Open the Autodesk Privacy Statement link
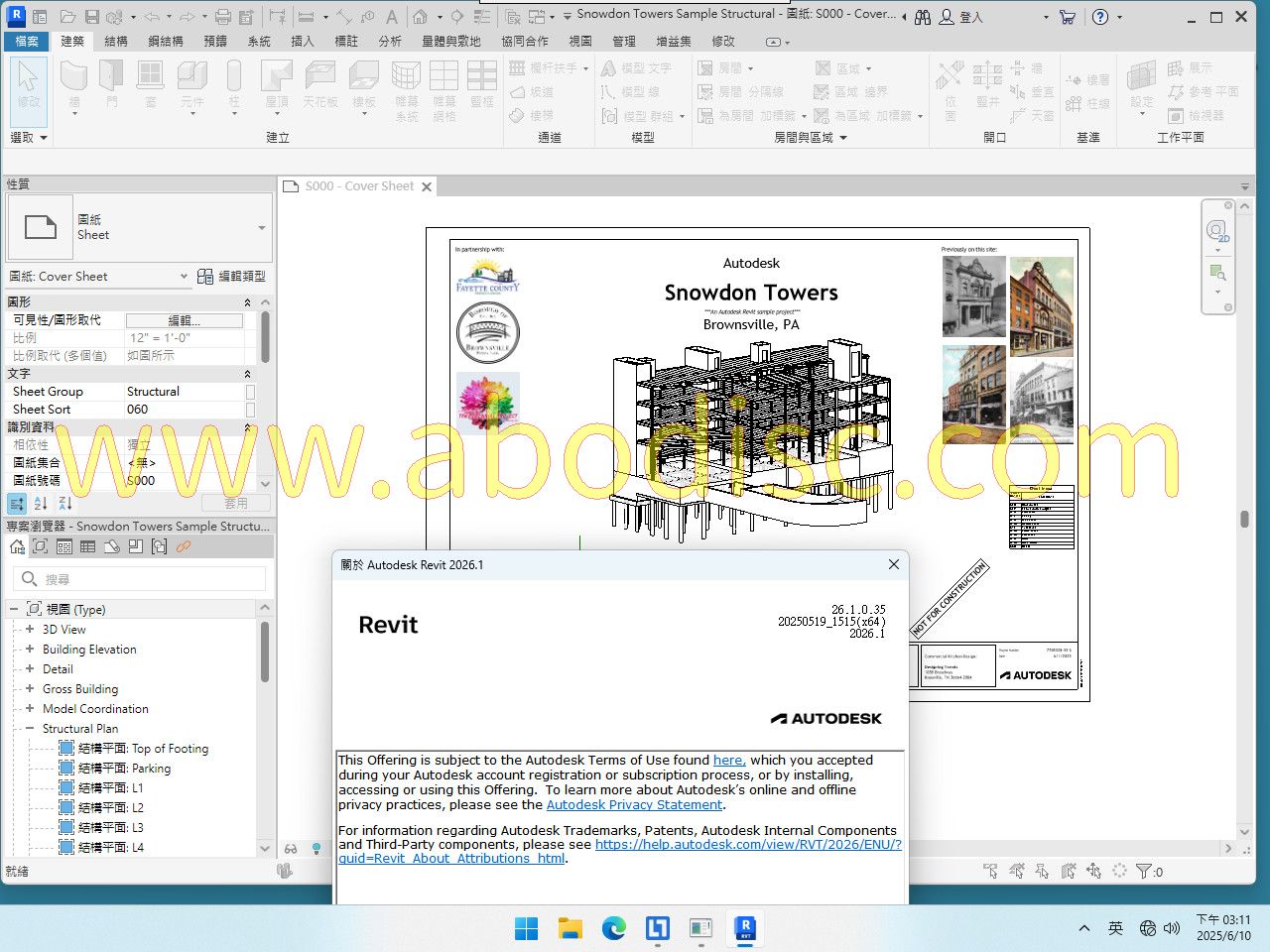1270x952 pixels. tap(634, 805)
